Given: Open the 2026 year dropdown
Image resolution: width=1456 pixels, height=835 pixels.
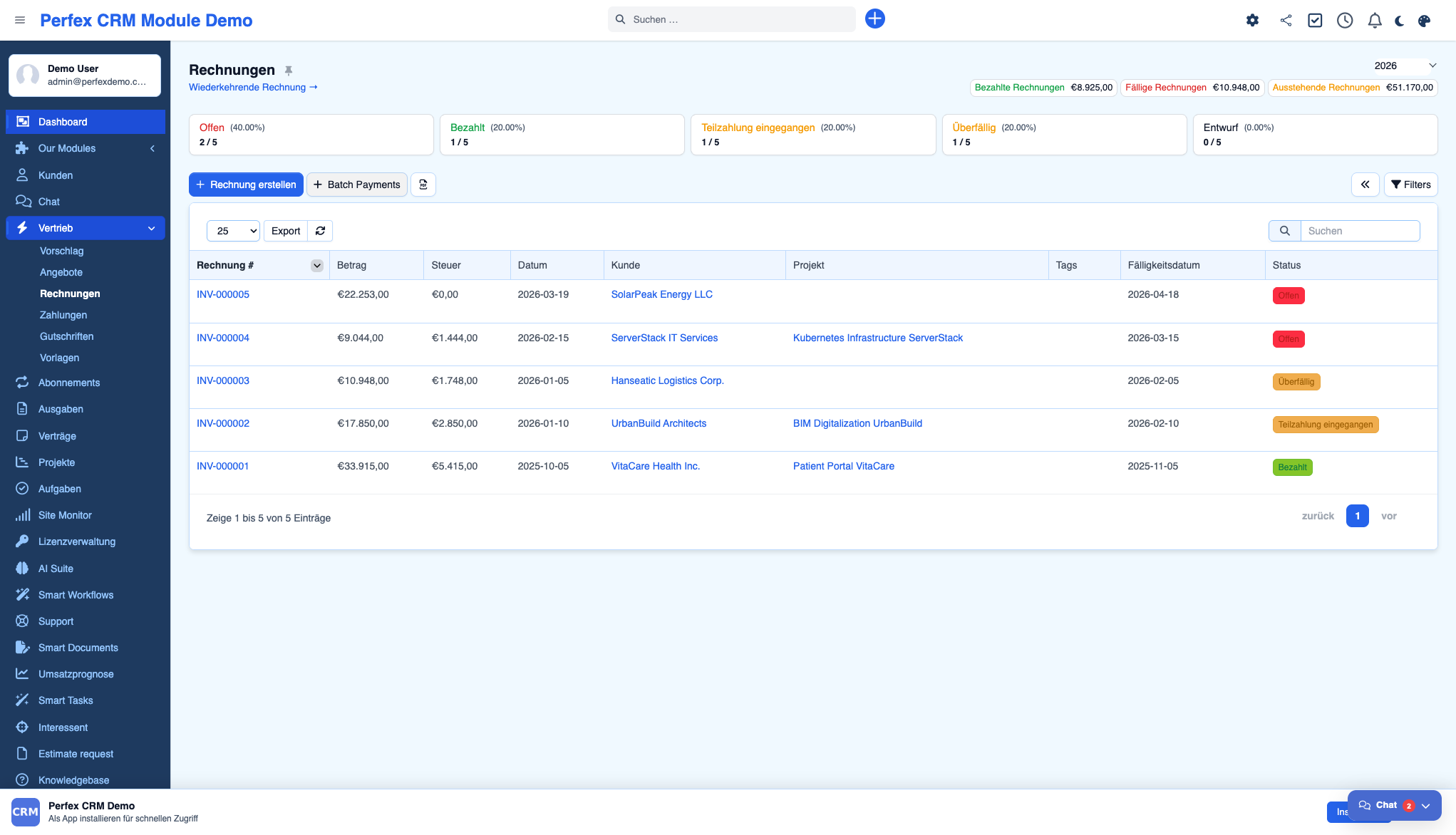Looking at the screenshot, I should click(1404, 66).
